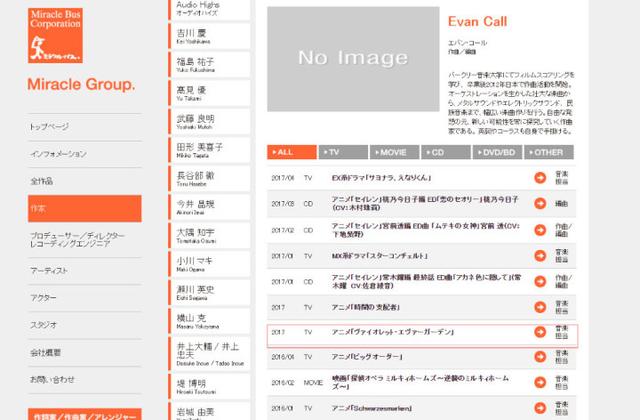This screenshot has height=420, width=640.
Task: Open arrow icon for スターコンチェルト row
Action: click(x=540, y=256)
